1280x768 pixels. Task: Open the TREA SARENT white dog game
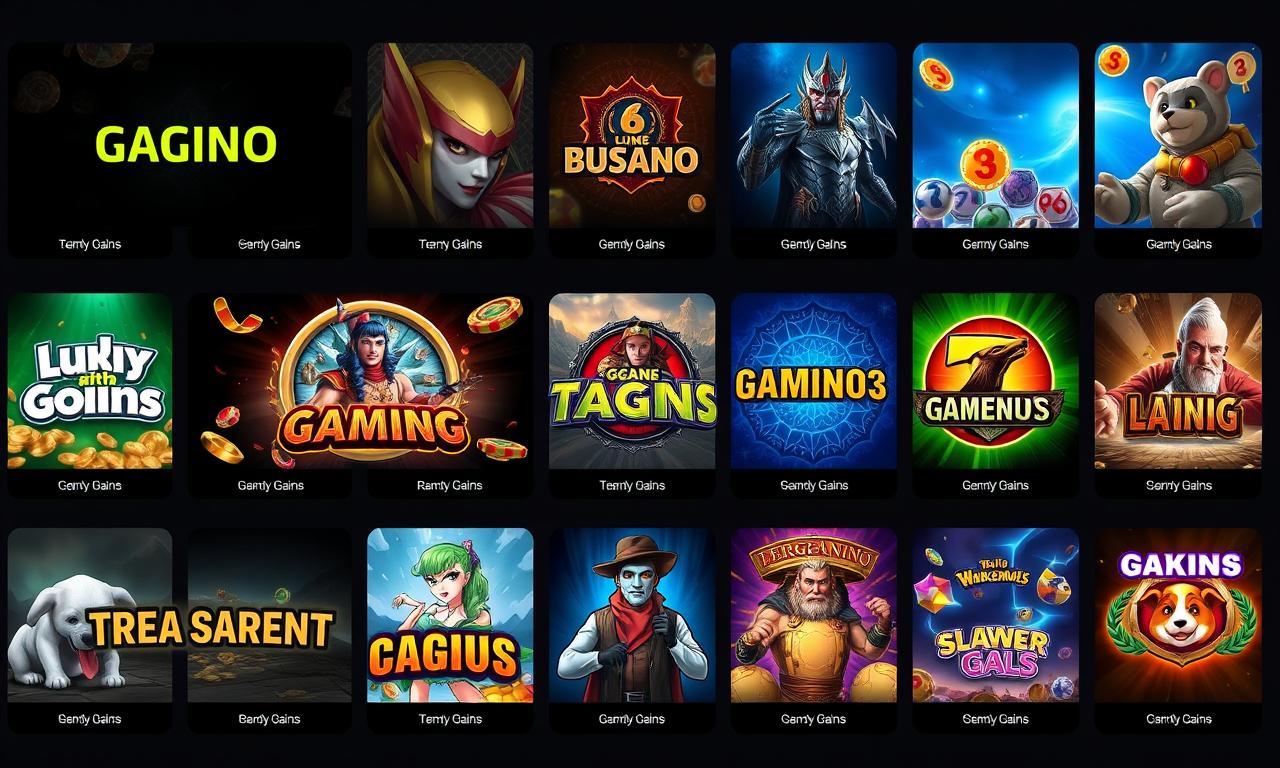[180, 615]
